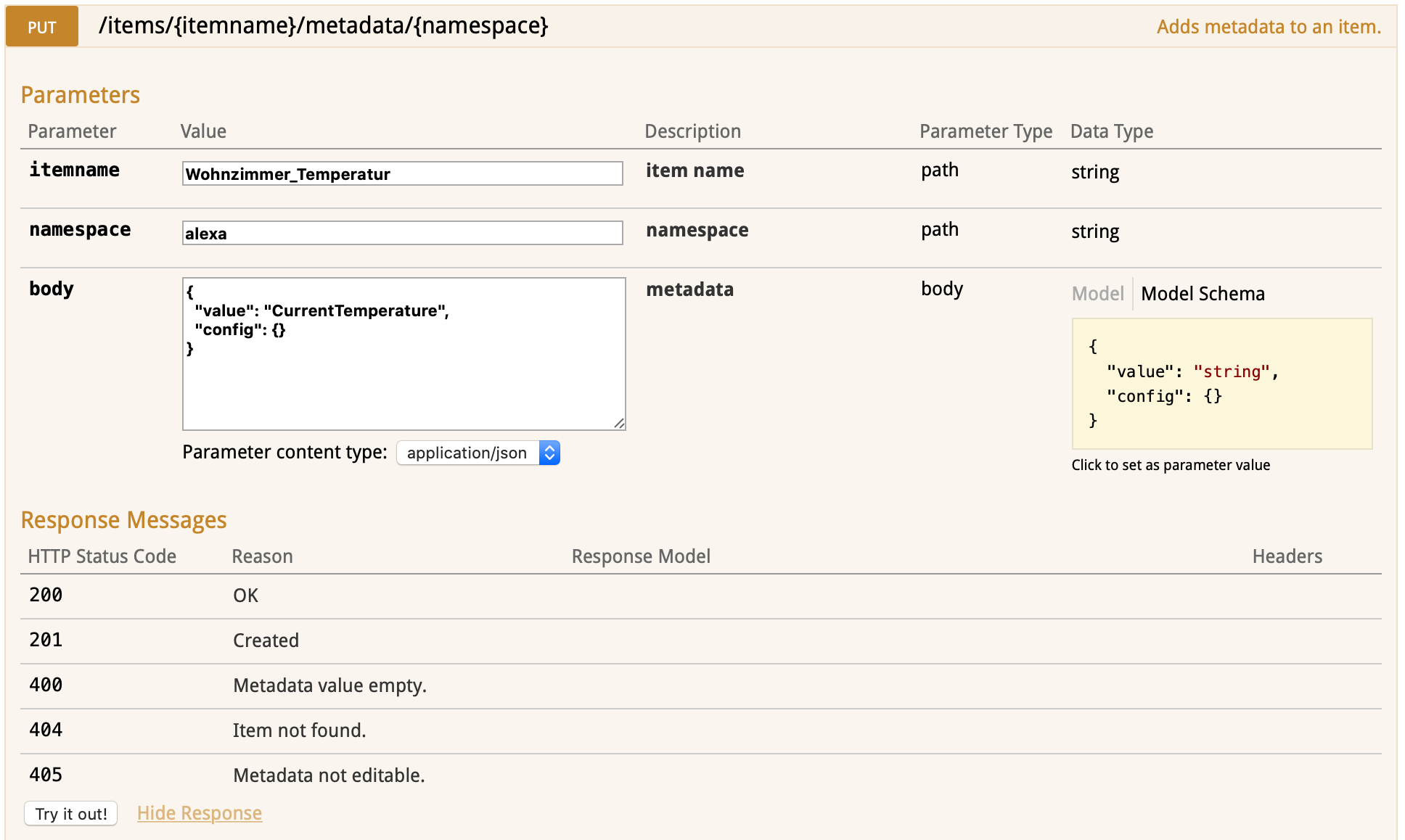Viewport: 1405px width, 840px height.
Task: Click the yellow model schema example box
Action: coord(1221,383)
